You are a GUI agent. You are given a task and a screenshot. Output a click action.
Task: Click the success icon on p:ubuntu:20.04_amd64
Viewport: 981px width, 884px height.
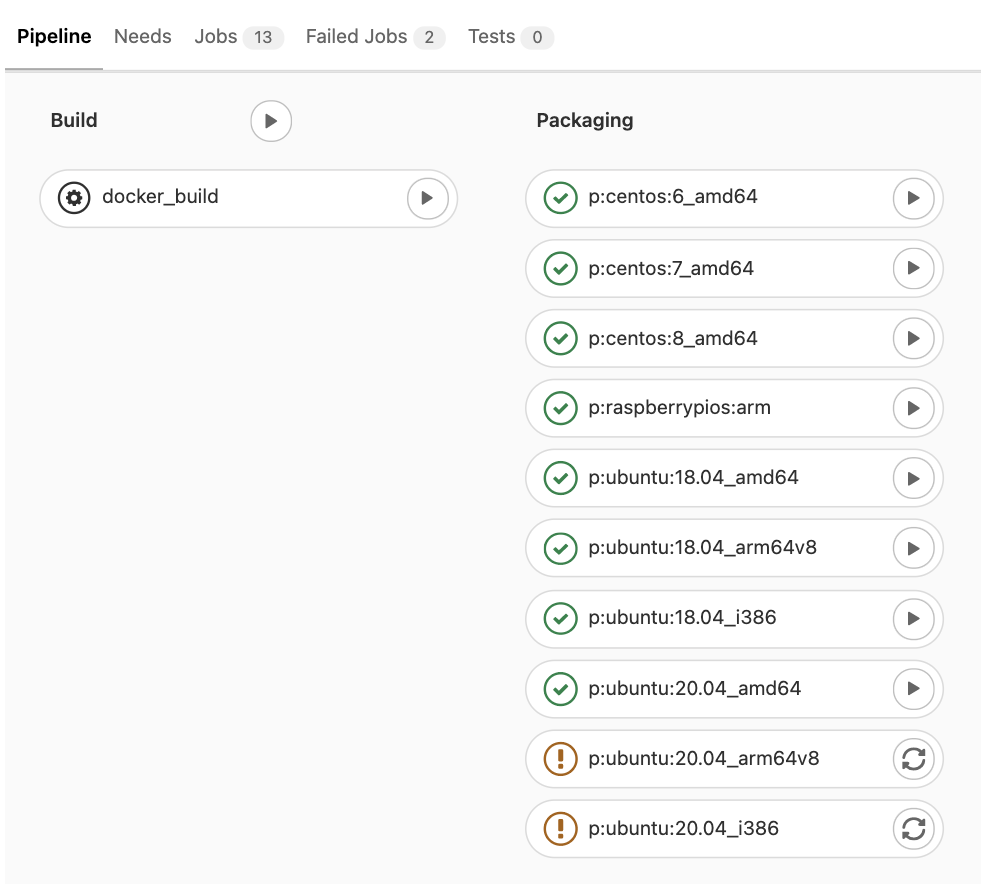click(x=560, y=688)
